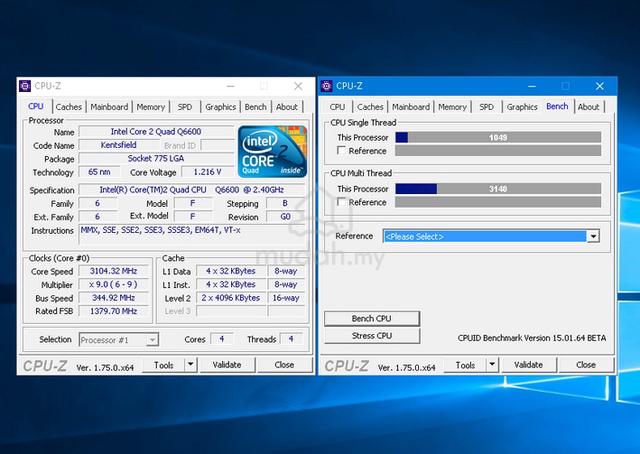Click Close button in right window

[x=586, y=365]
